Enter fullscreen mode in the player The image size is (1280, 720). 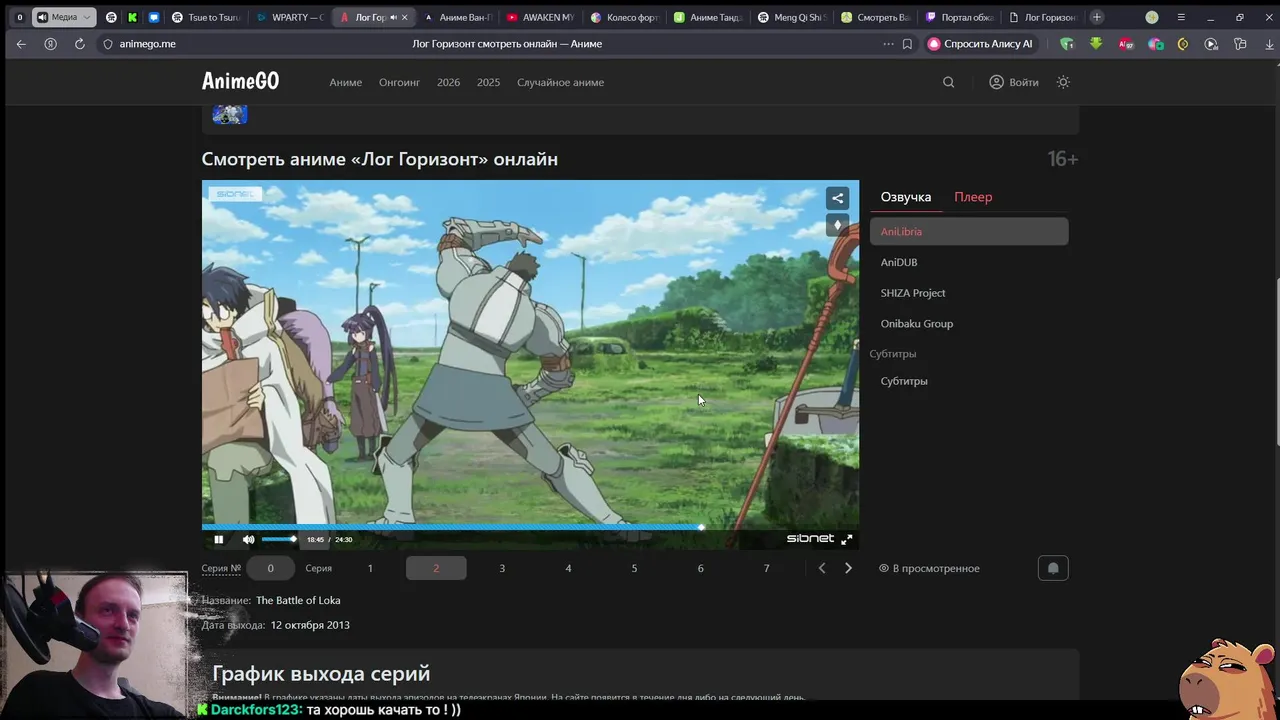pos(846,539)
